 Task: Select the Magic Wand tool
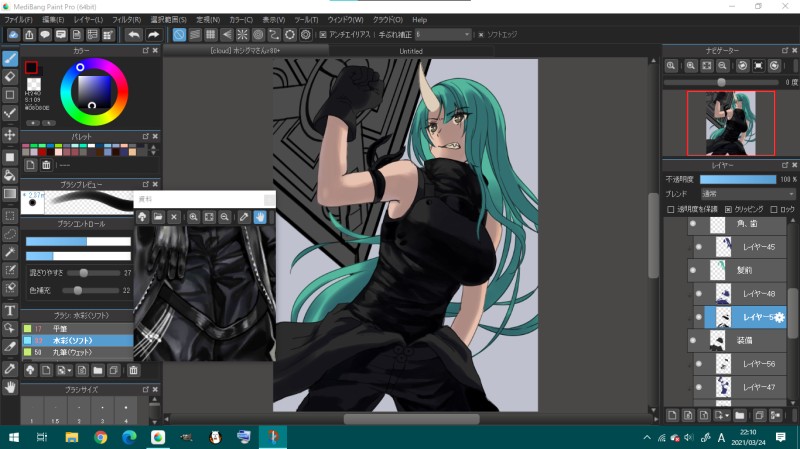[x=10, y=252]
